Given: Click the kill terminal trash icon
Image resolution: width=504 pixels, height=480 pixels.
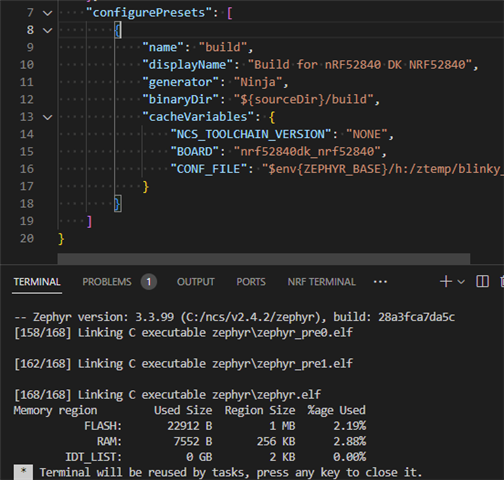Looking at the screenshot, I should coord(502,282).
